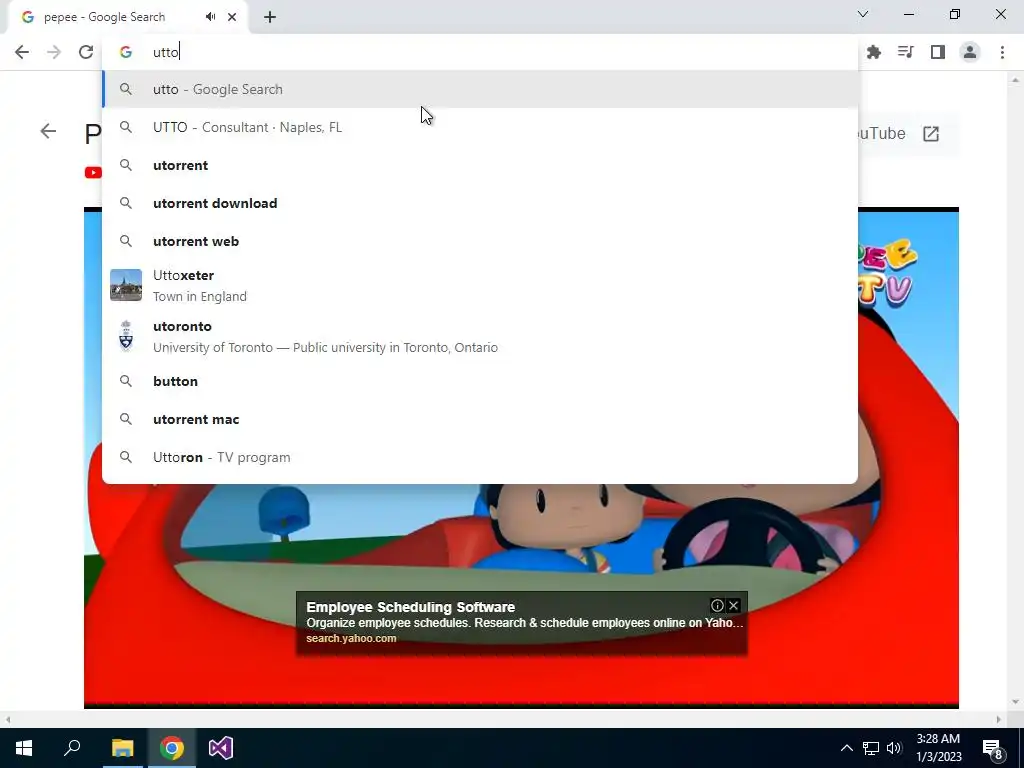Click the Chrome taskbar icon
1024x768 pixels.
tap(171, 748)
